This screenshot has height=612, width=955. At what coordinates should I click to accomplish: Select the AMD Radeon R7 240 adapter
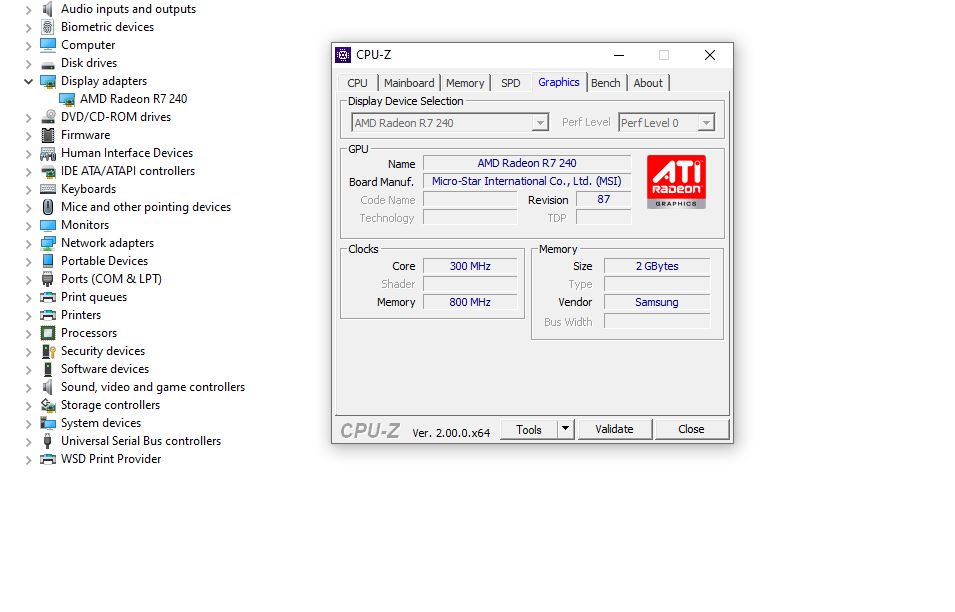coord(133,99)
